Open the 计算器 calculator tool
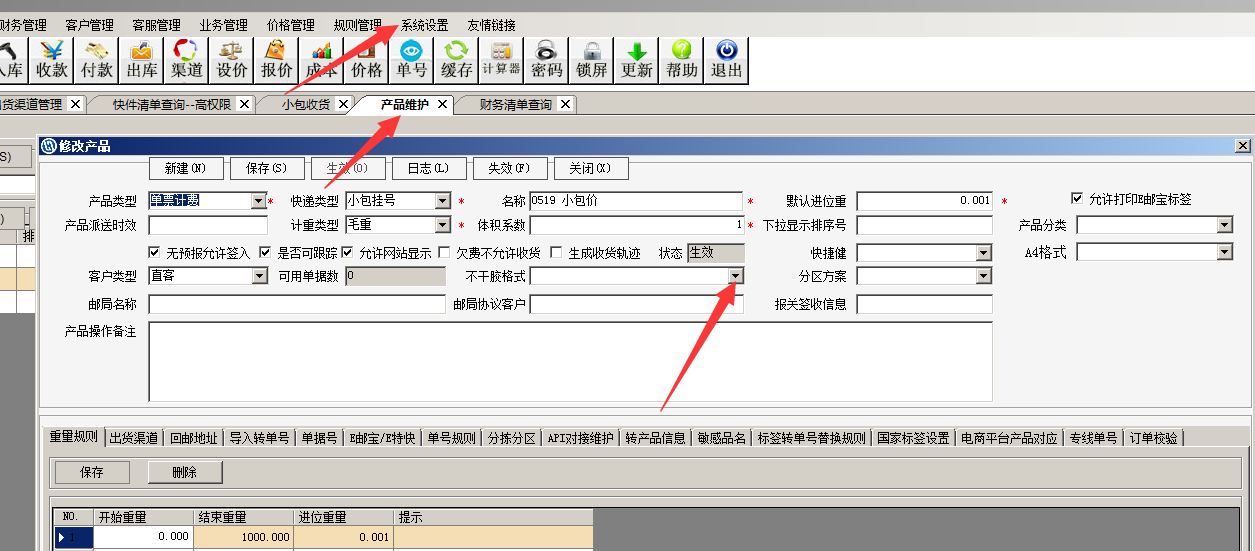This screenshot has height=551, width=1255. point(501,59)
